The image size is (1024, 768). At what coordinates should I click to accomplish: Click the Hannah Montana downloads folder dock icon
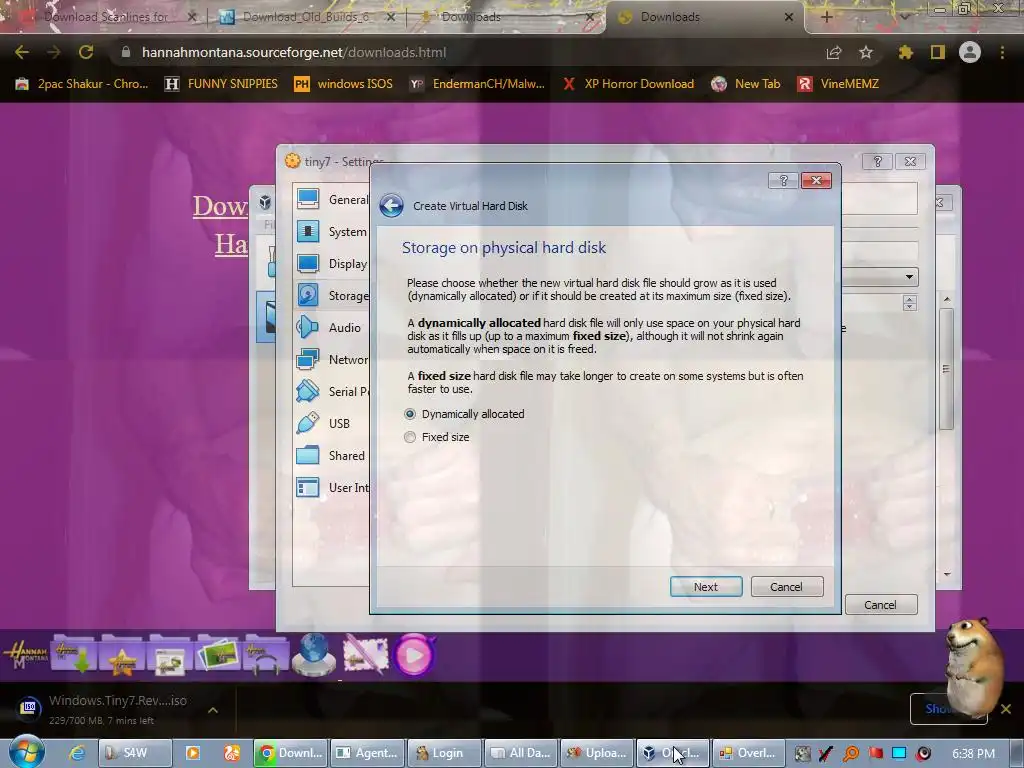[74, 654]
